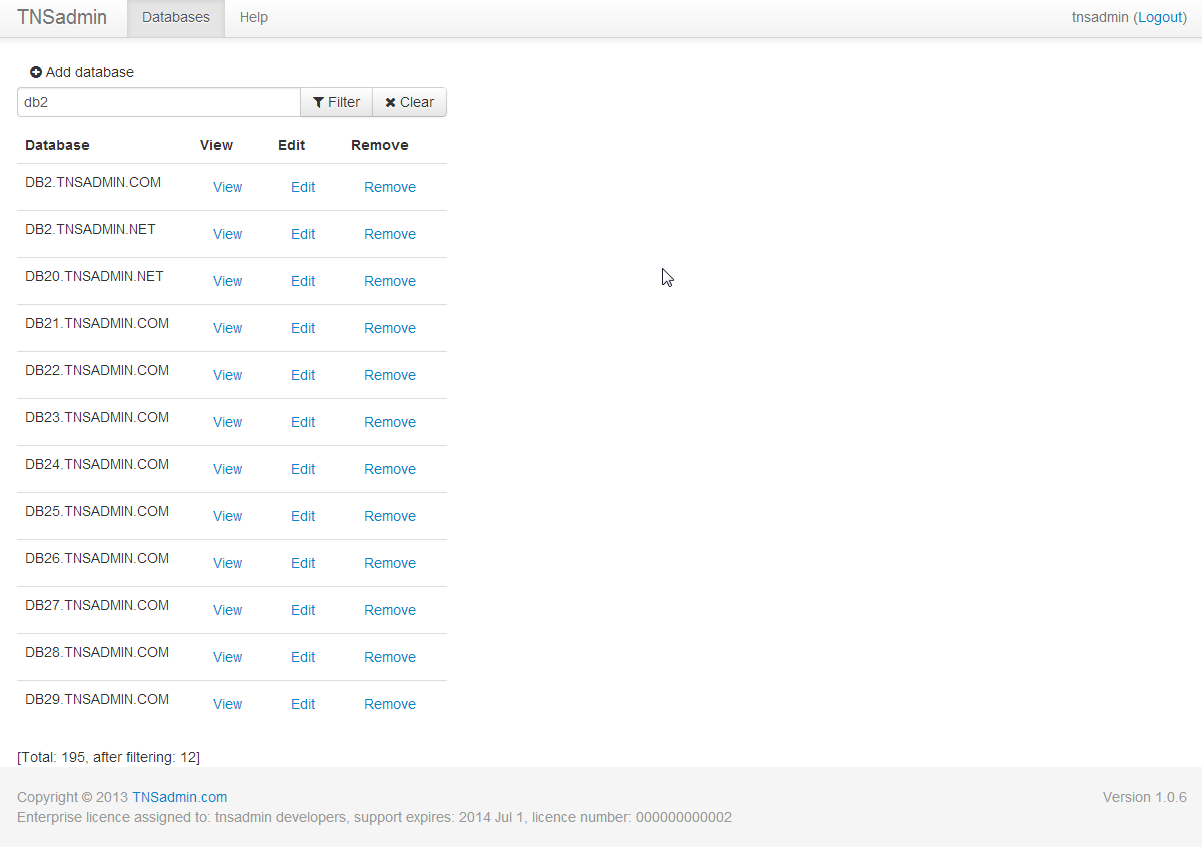View DB28.TNSADMIN.COM database
Screen dimensions: 1202x852
(228, 657)
